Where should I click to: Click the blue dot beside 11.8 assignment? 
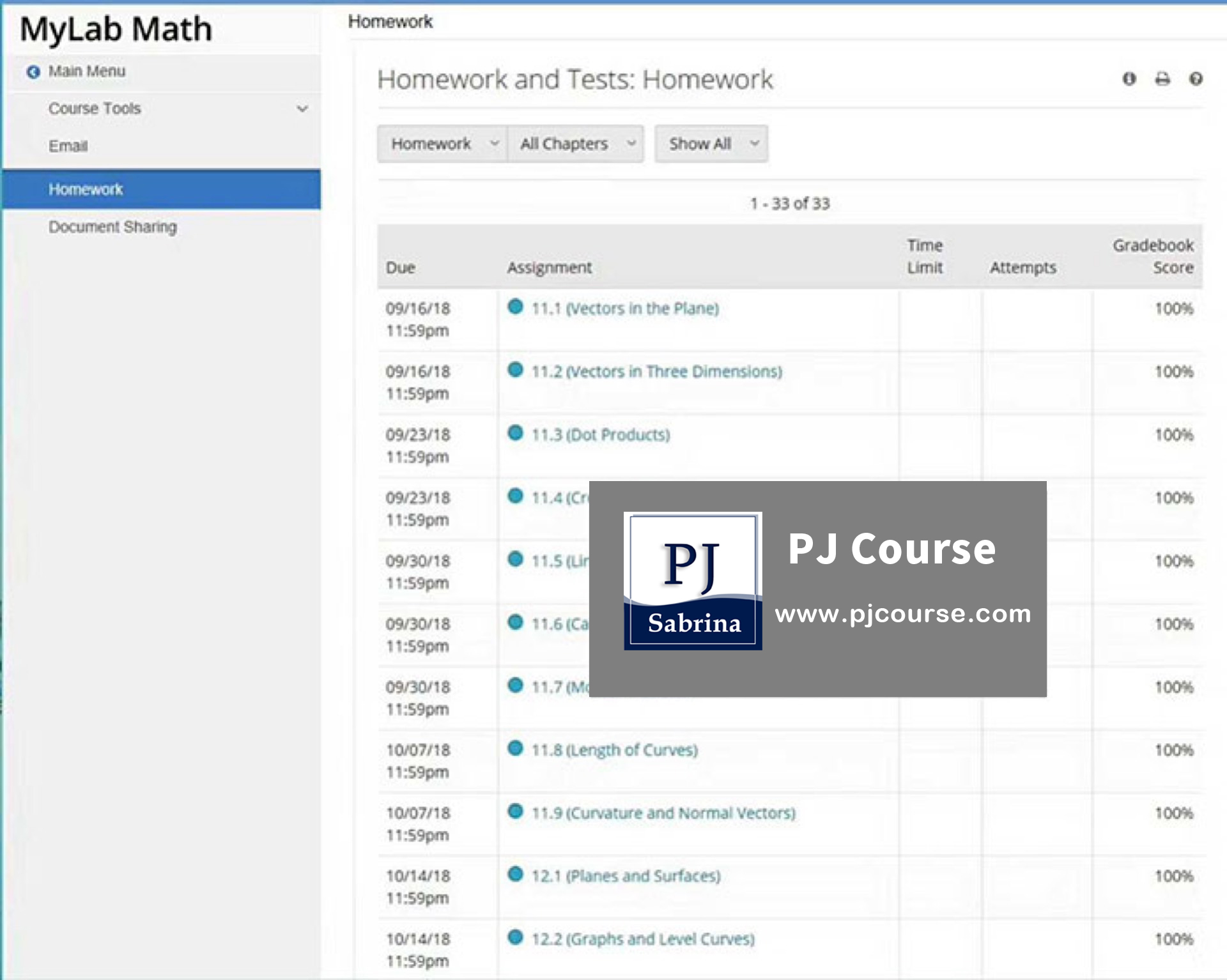(x=515, y=748)
